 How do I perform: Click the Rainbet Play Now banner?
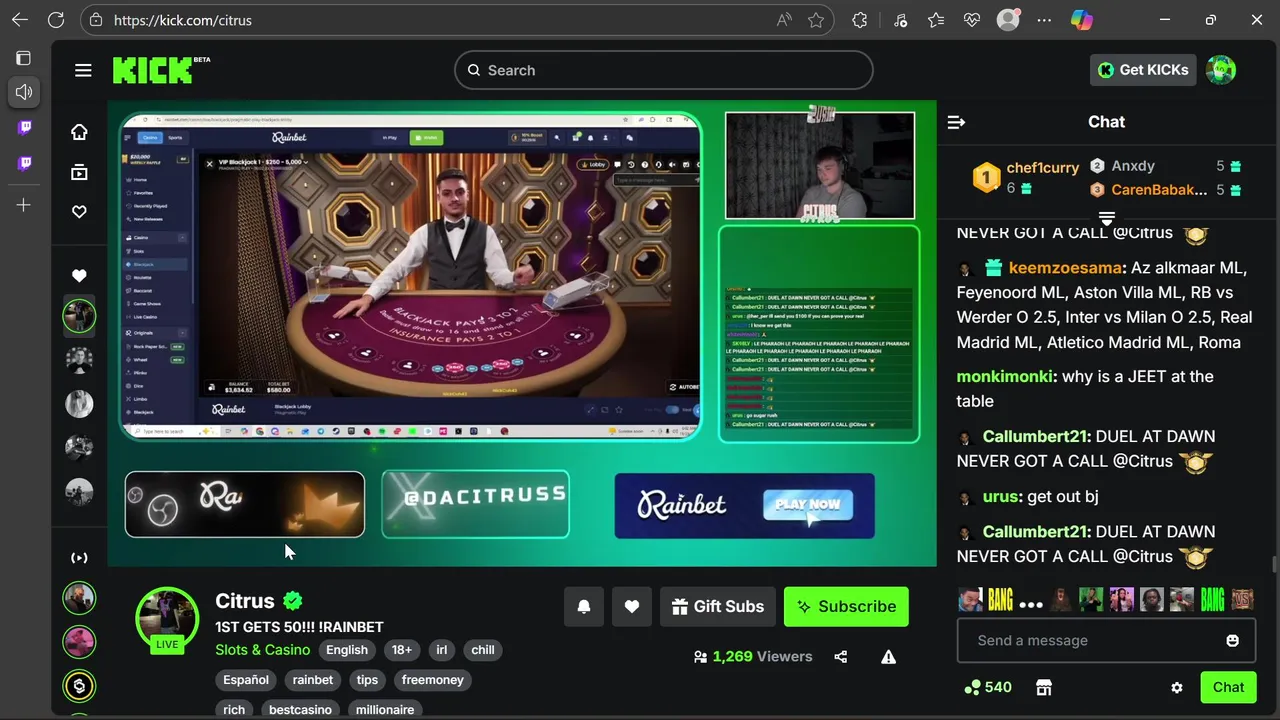click(745, 505)
